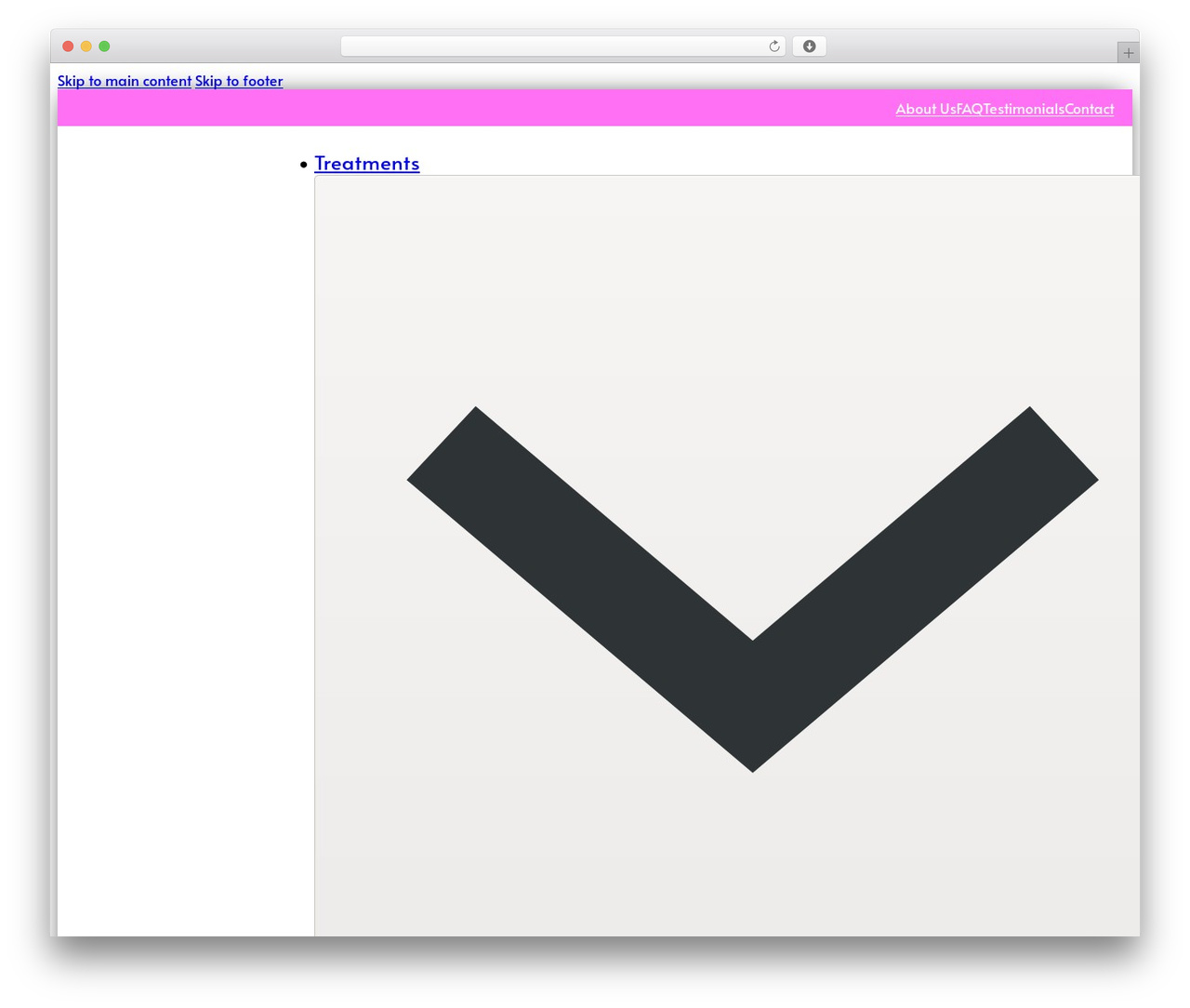Open the FAQ menu item
1190x1008 pixels.
pos(970,109)
